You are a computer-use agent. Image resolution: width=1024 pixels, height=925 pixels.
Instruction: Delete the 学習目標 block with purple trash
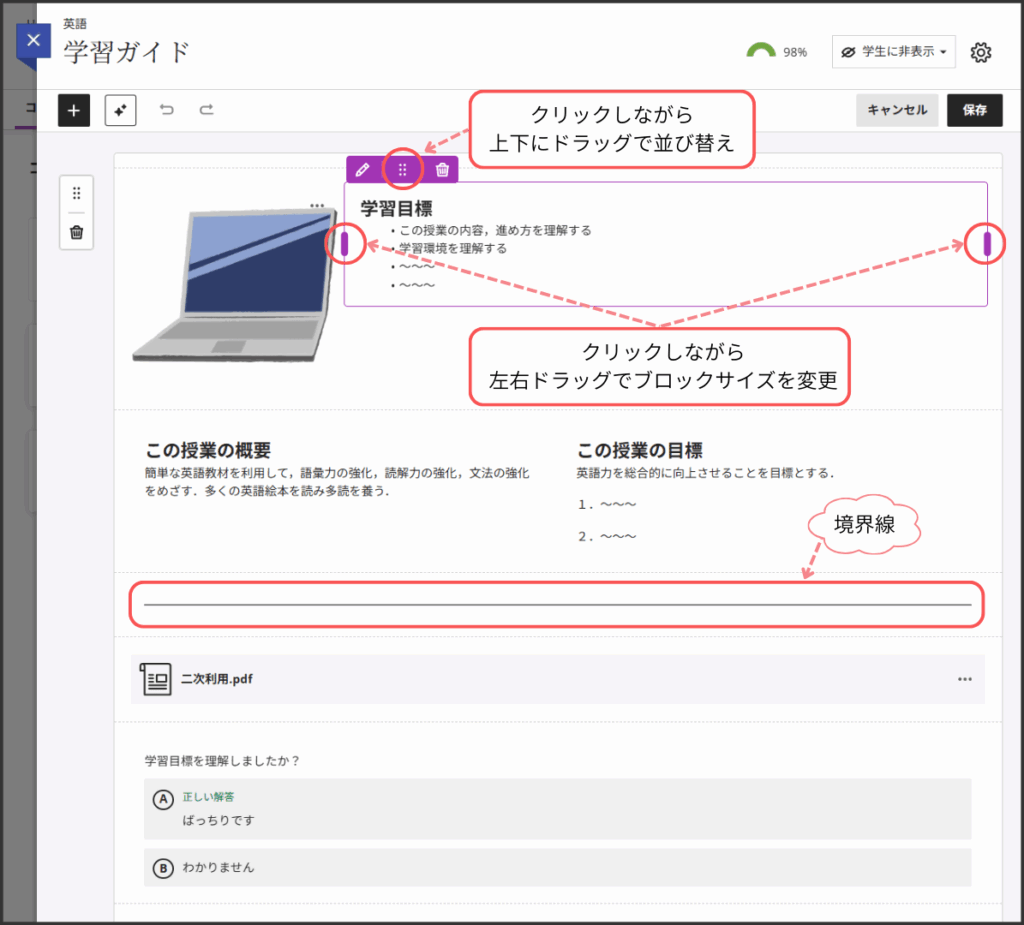[x=442, y=170]
